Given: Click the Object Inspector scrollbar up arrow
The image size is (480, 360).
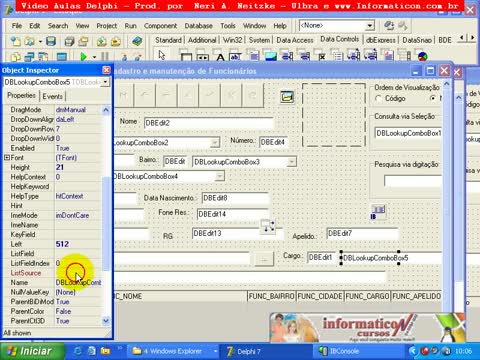Looking at the screenshot, I should point(106,110).
